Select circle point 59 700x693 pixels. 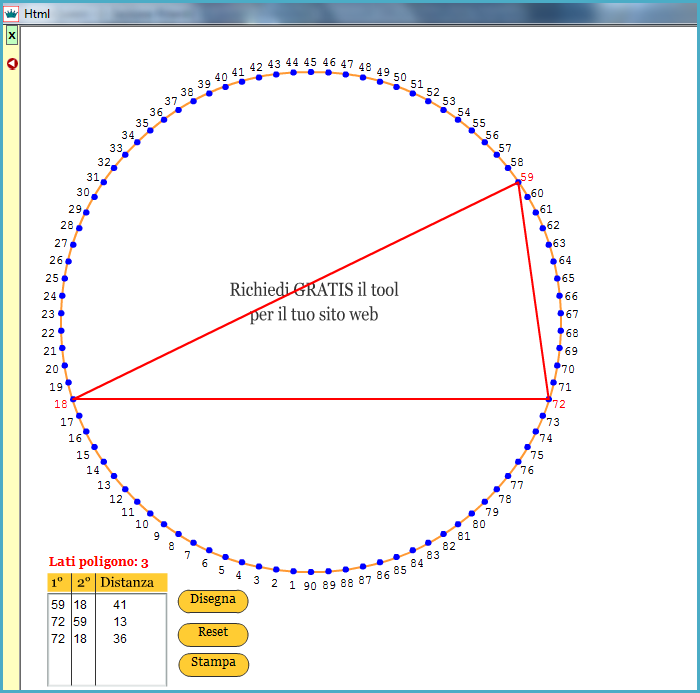[x=518, y=182]
